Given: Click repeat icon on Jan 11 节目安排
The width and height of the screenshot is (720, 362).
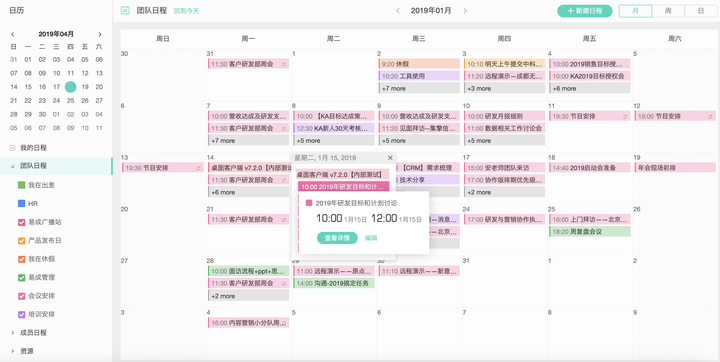Looking at the screenshot, I should click(x=625, y=117).
